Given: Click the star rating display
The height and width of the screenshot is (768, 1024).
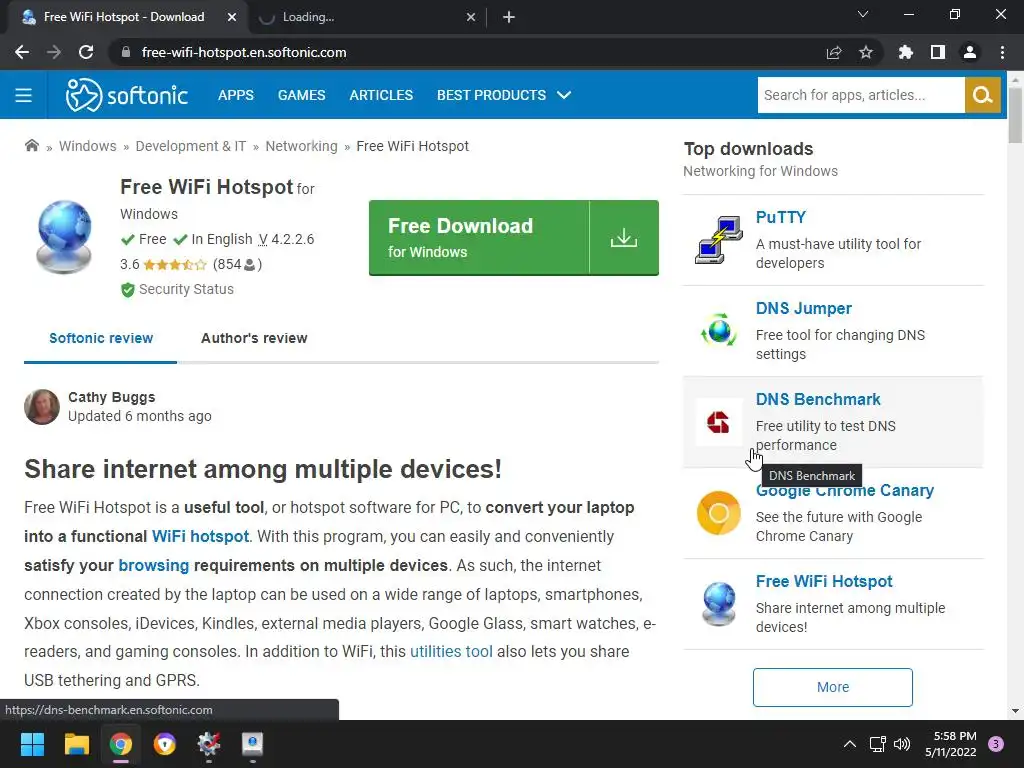Looking at the screenshot, I should coord(175,264).
